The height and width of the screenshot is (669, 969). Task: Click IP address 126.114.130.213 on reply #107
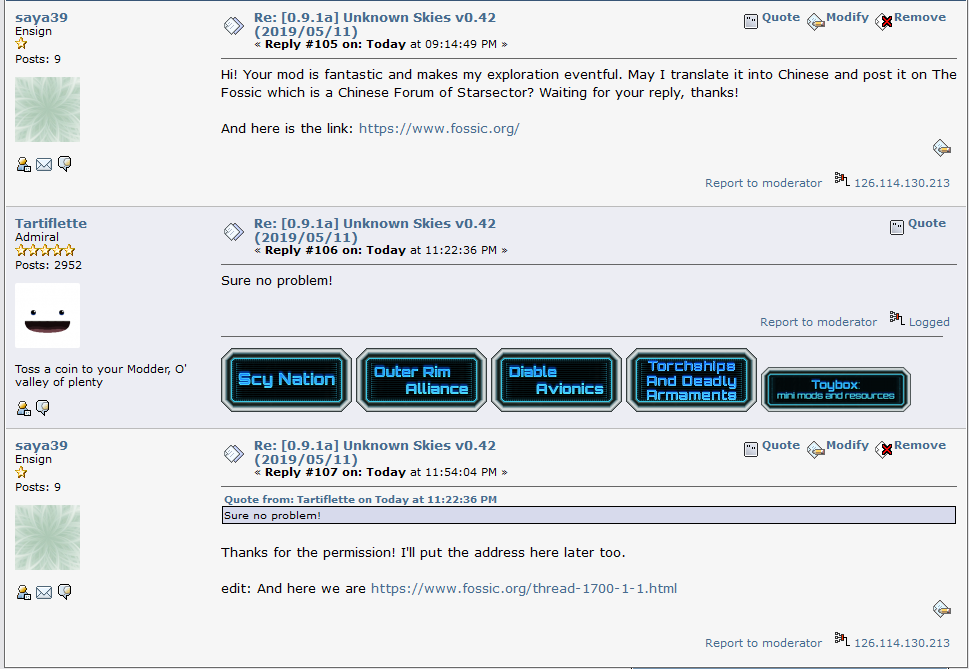click(x=901, y=643)
